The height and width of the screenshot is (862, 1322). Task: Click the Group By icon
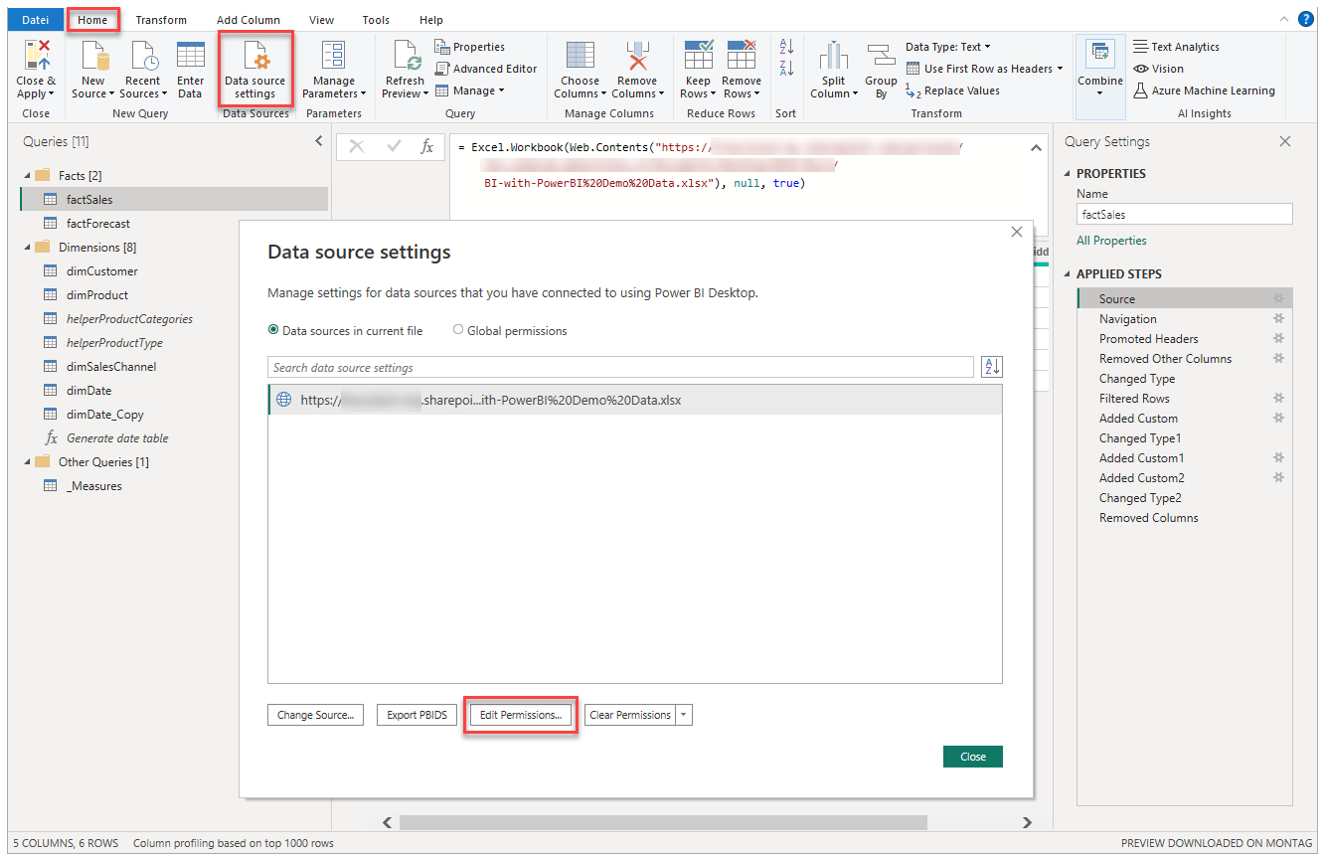click(x=880, y=56)
